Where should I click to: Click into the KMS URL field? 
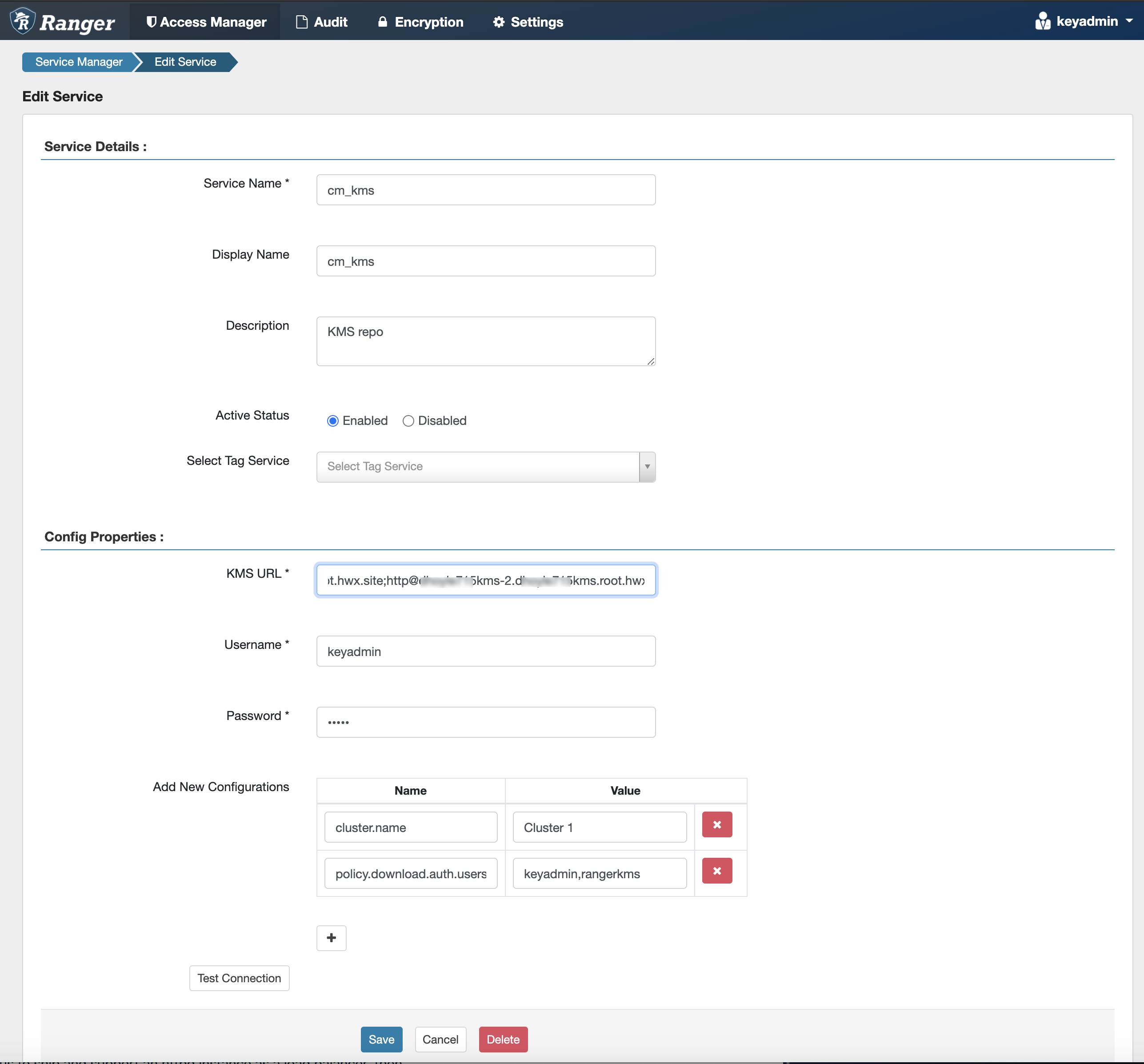(x=485, y=580)
